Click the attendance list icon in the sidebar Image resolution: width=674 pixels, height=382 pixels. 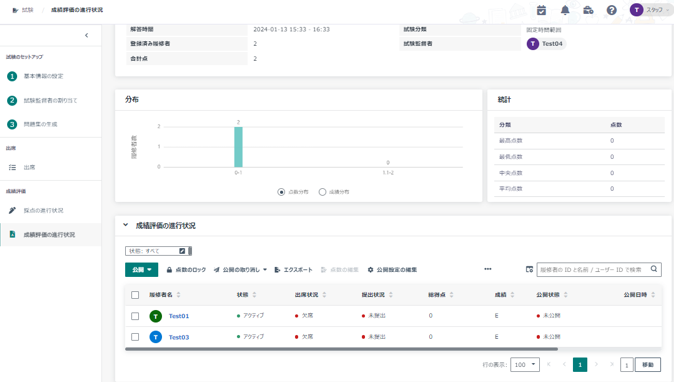[12, 167]
